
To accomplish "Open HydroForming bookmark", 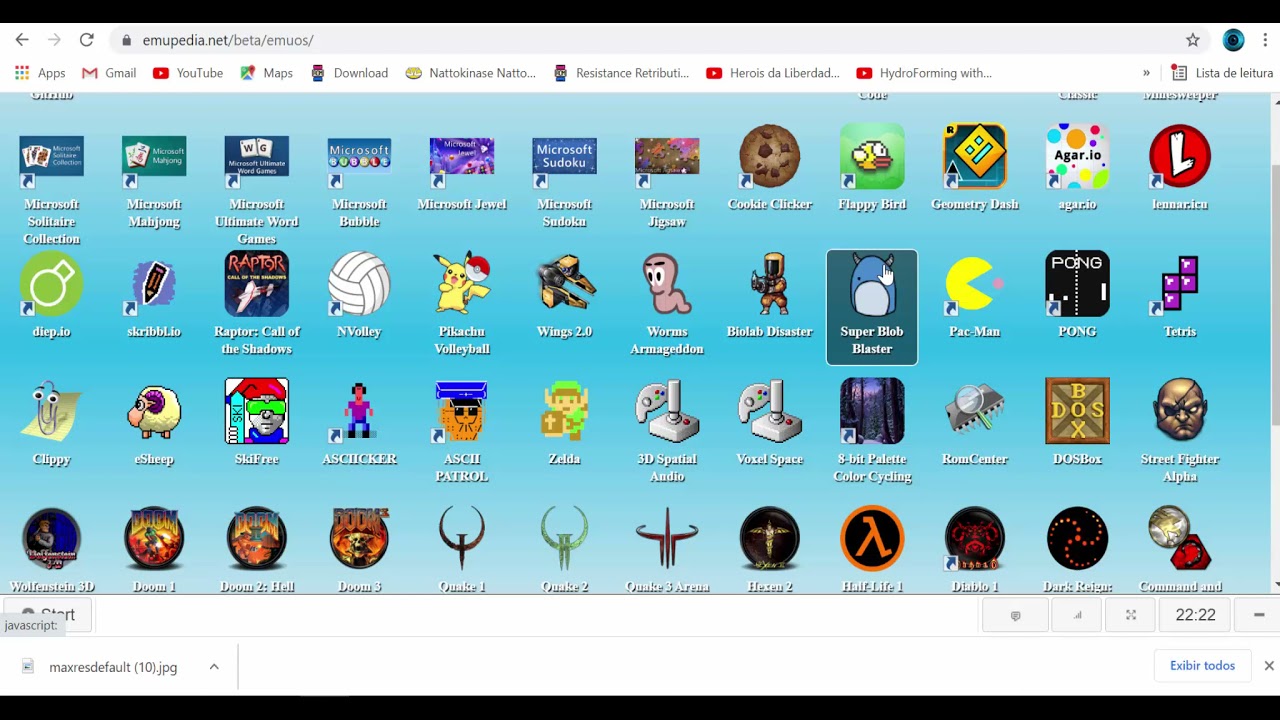I will (924, 73).
